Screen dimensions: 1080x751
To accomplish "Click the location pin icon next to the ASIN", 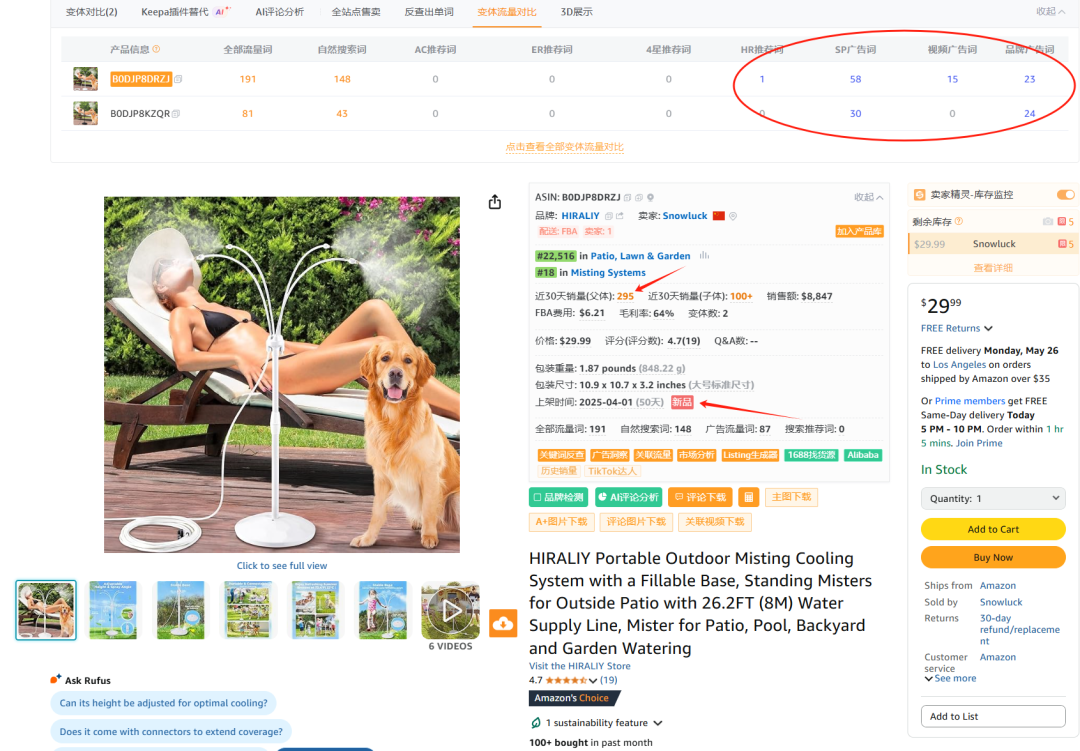I will coord(650,199).
